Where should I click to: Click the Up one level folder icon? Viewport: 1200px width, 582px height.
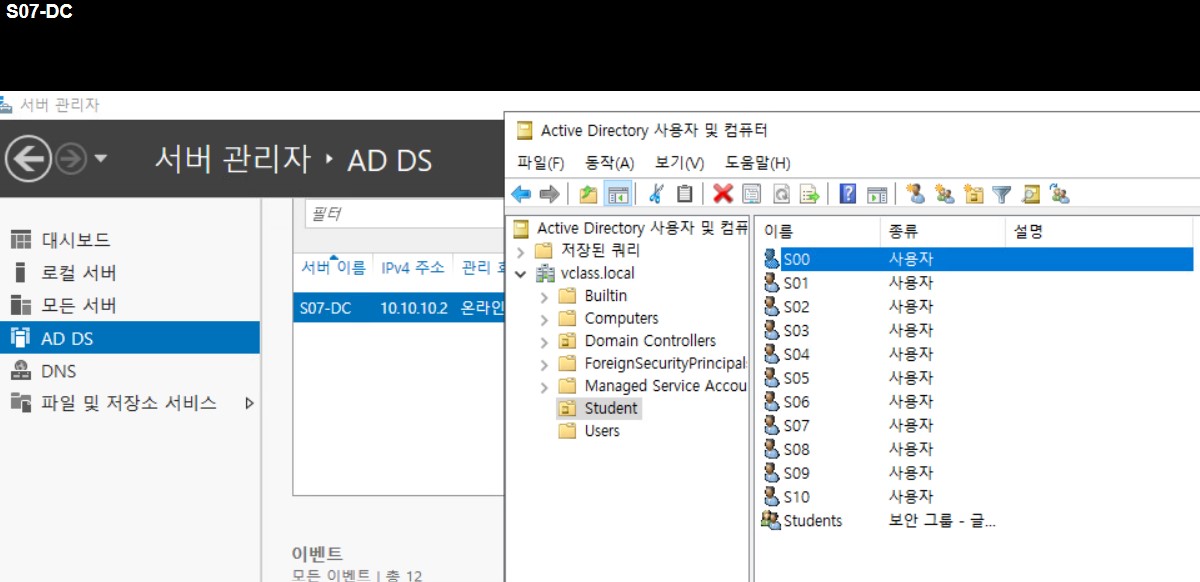point(588,194)
